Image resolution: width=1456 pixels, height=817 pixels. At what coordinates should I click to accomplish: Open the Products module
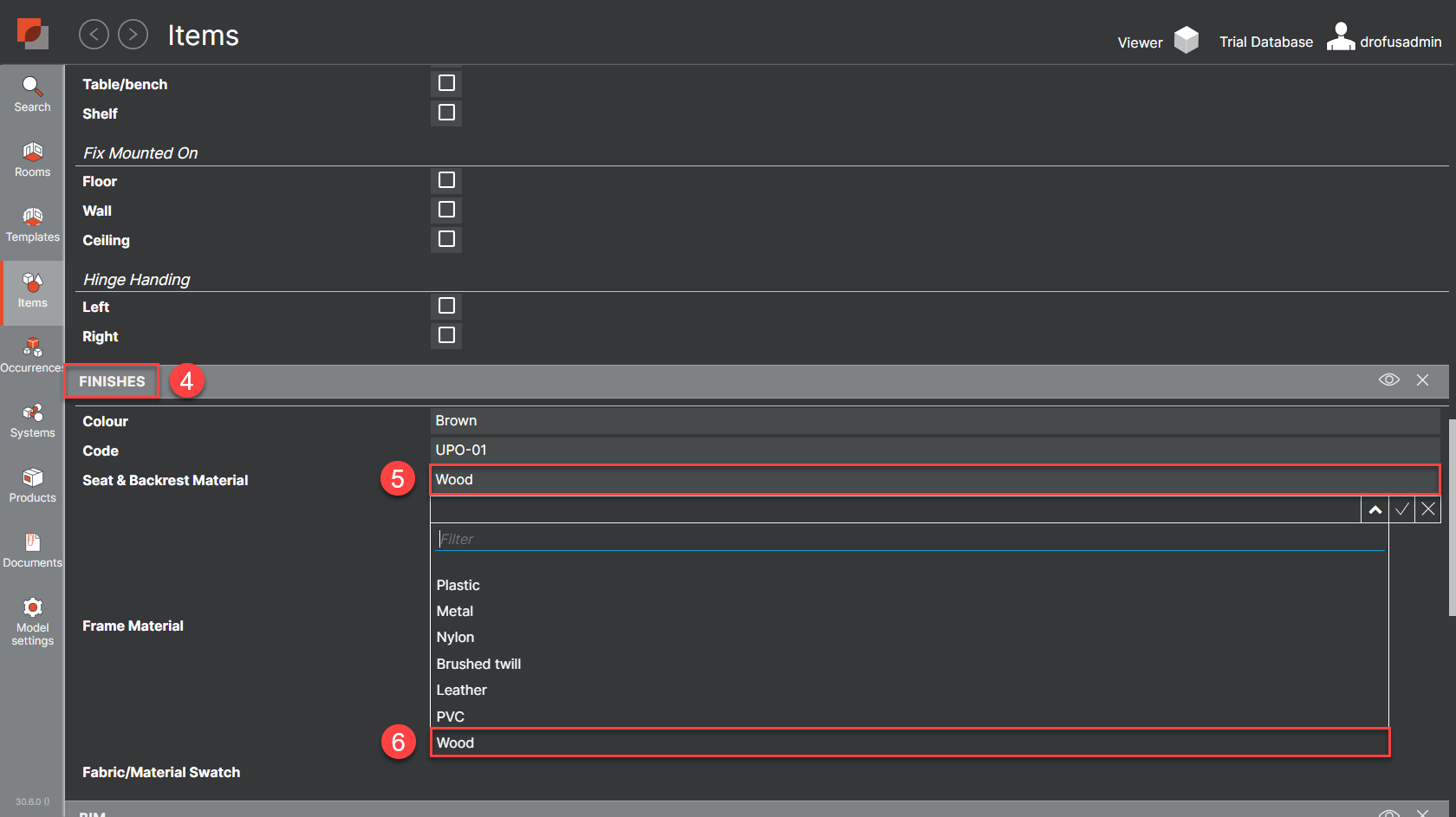tap(32, 486)
